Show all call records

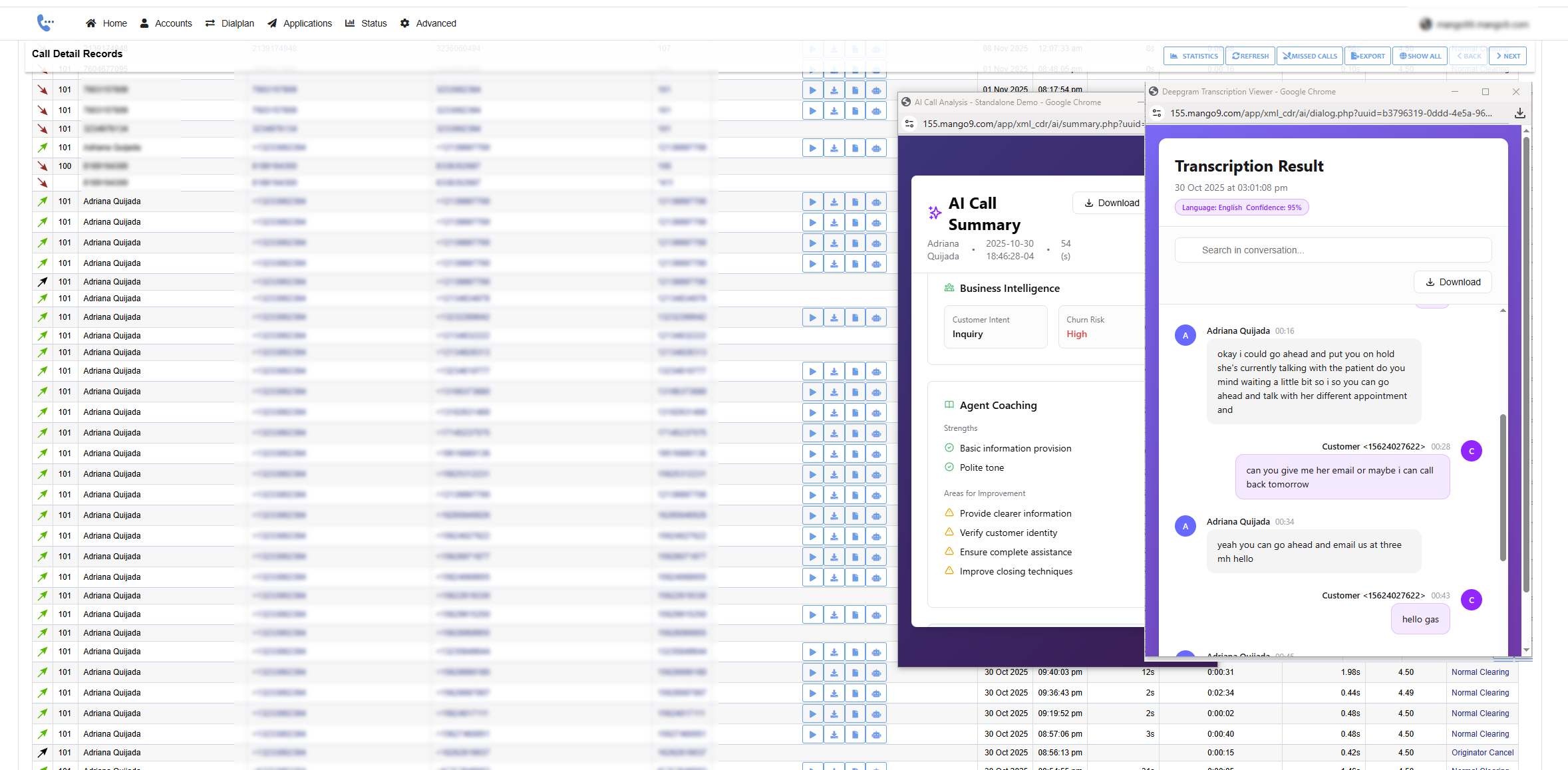1420,56
